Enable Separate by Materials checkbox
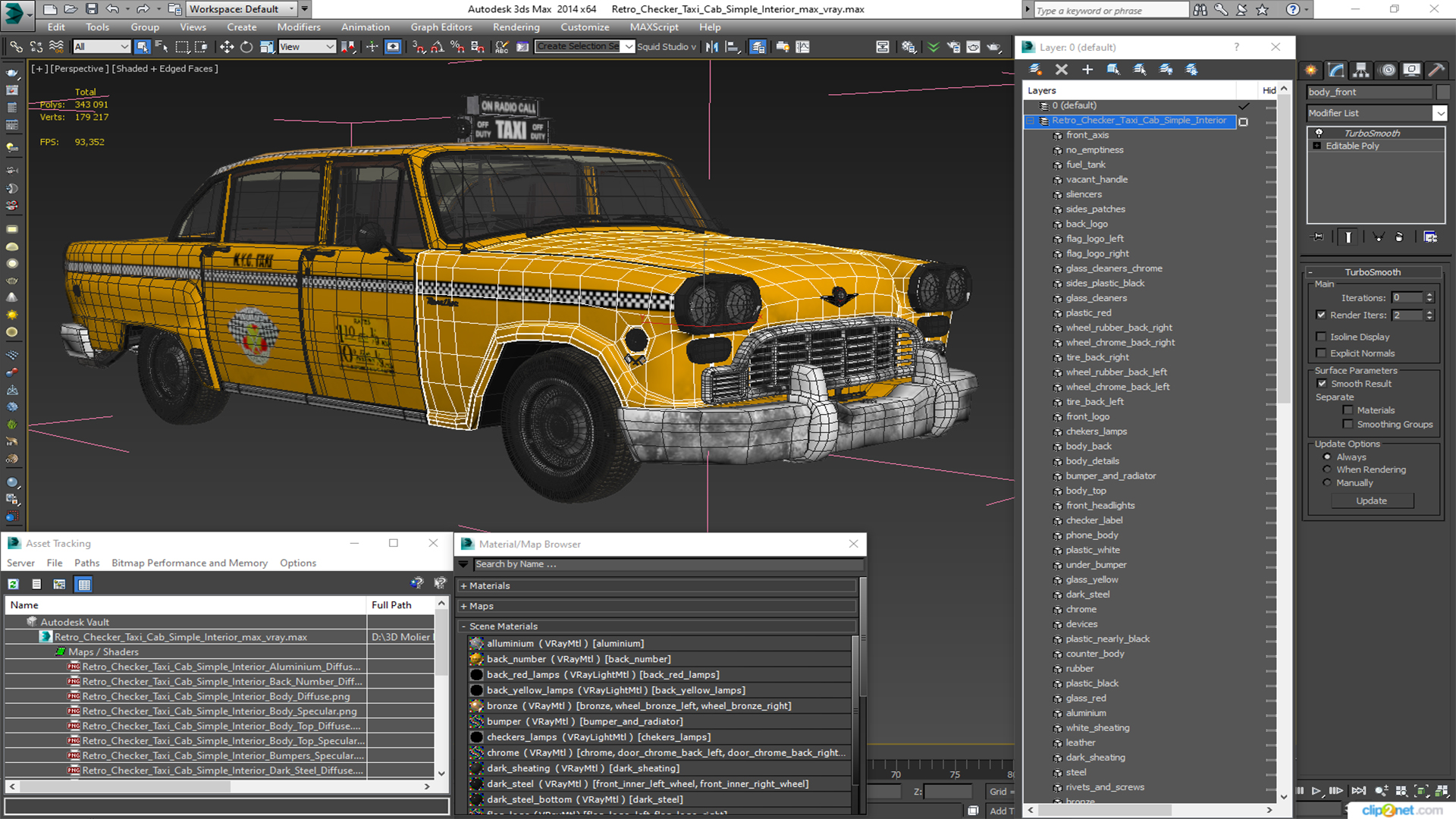The image size is (1456, 819). click(1348, 410)
